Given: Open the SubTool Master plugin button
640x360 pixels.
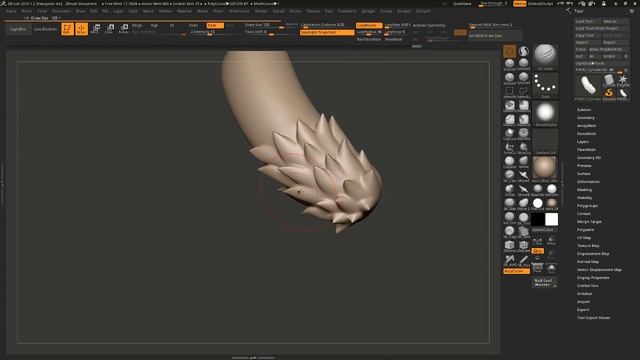Looking at the screenshot, I should click(545, 282).
